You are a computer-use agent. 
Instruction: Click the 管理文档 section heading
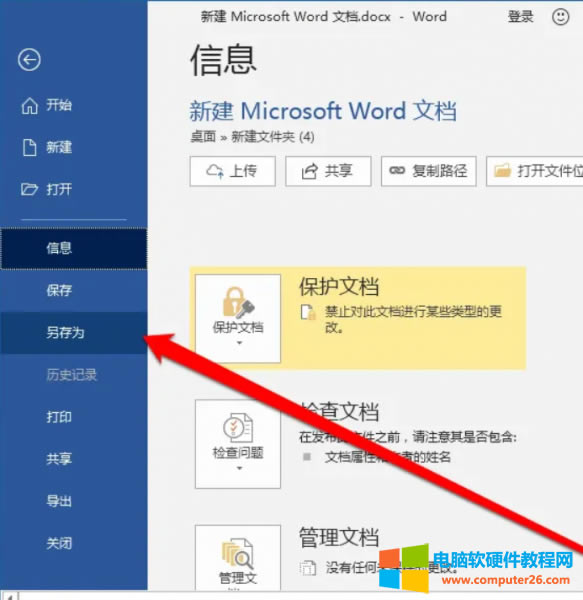click(x=339, y=537)
